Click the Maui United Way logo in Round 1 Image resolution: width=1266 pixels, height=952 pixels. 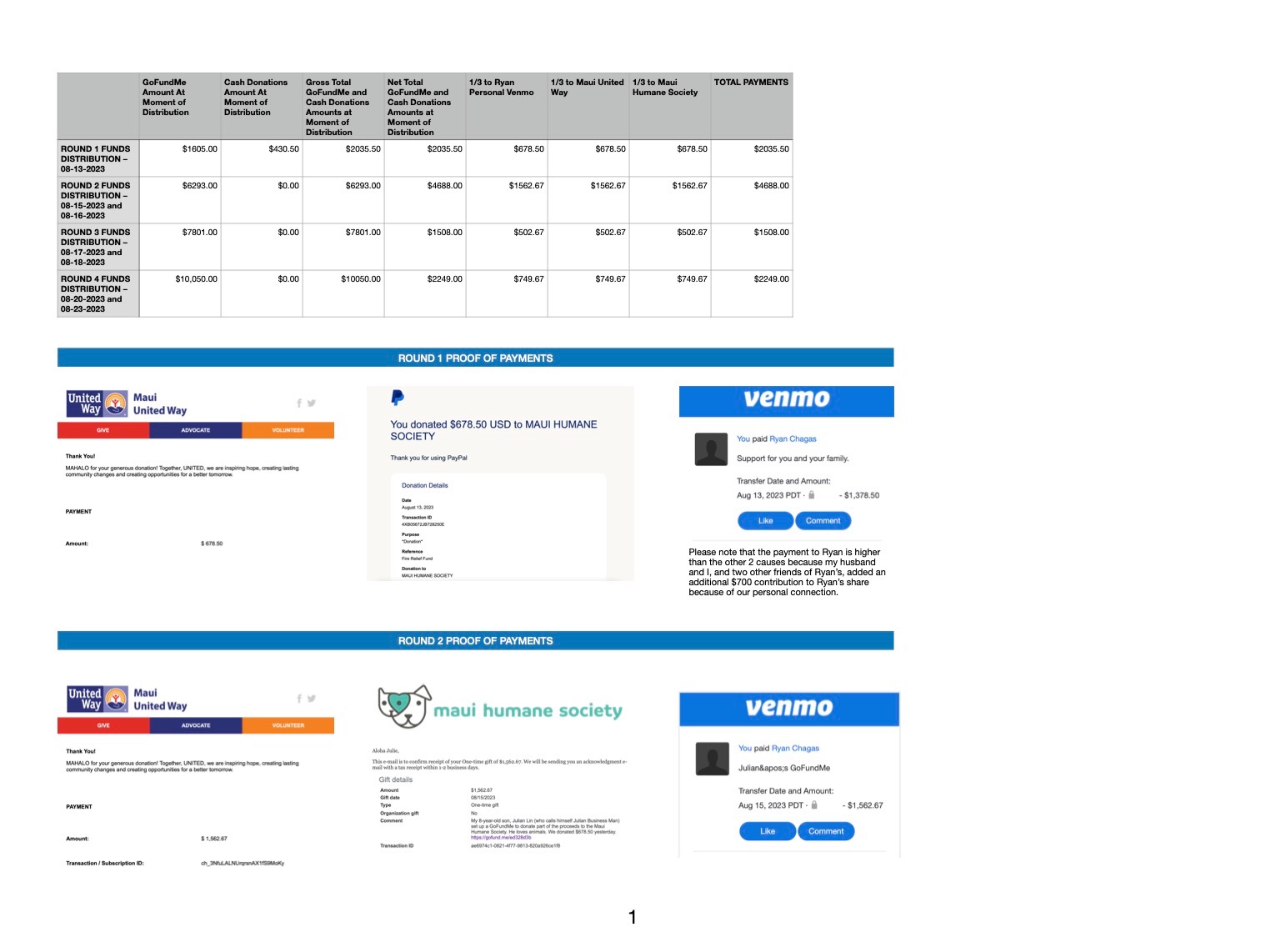(127, 404)
